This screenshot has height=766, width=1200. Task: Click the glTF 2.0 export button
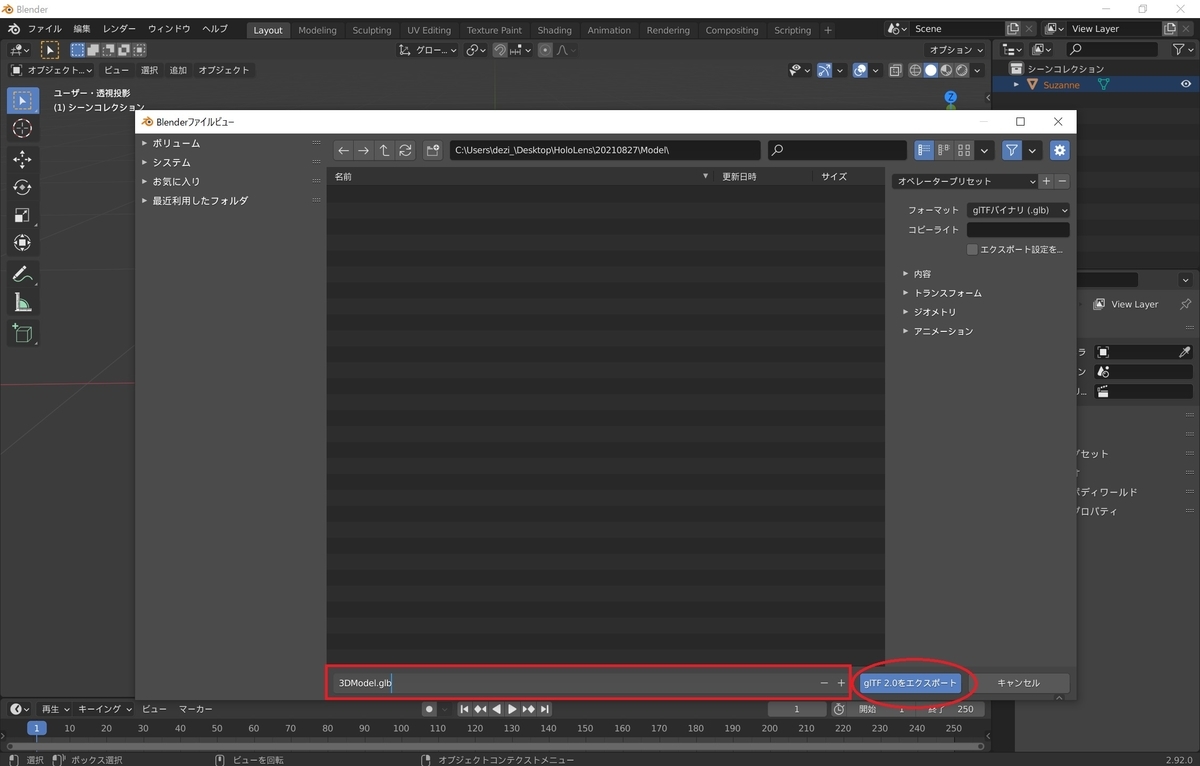point(910,683)
